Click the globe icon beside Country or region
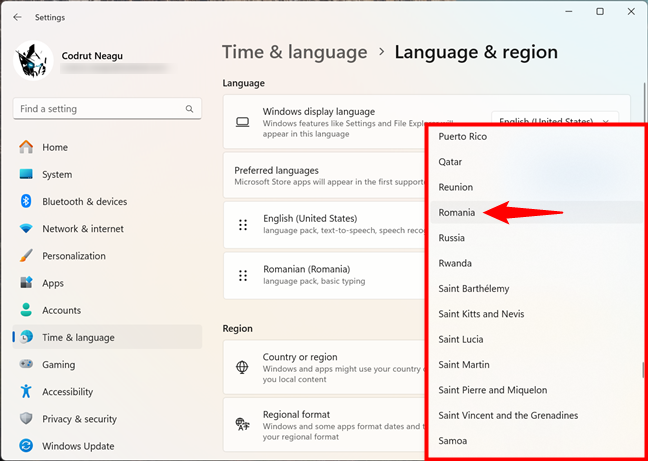The image size is (648, 461). (x=242, y=367)
